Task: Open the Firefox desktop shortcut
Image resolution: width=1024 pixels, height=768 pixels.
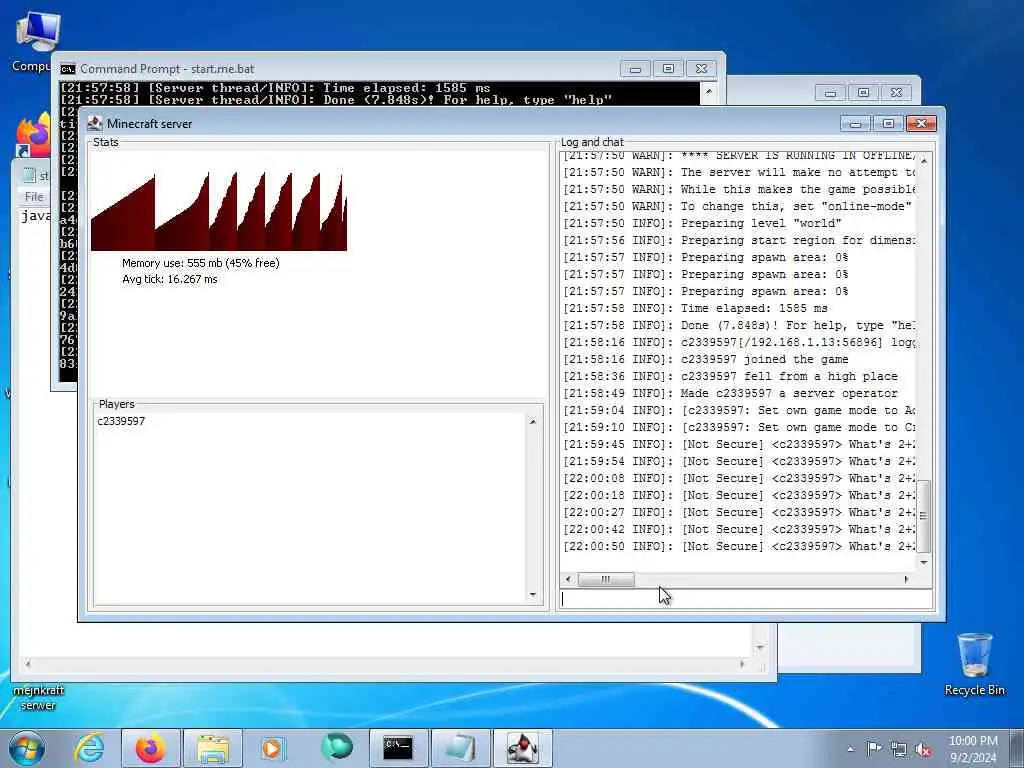Action: click(33, 135)
